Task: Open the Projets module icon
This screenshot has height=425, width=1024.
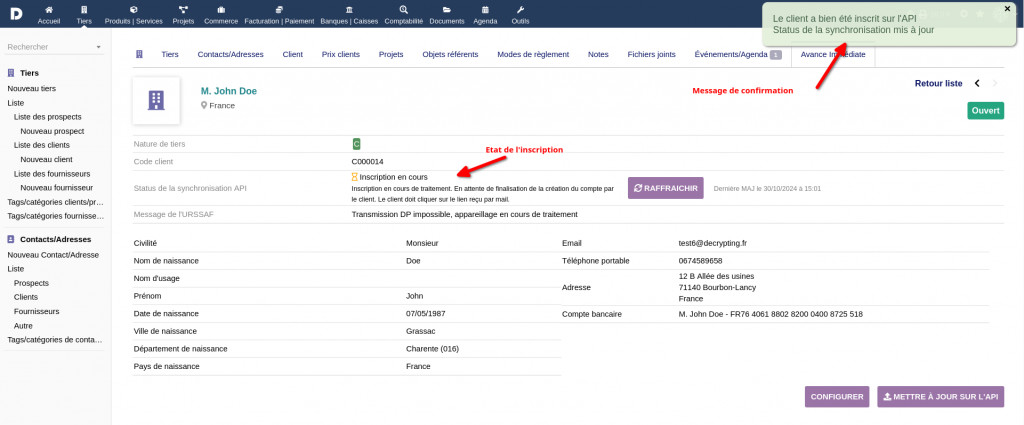Action: click(183, 10)
